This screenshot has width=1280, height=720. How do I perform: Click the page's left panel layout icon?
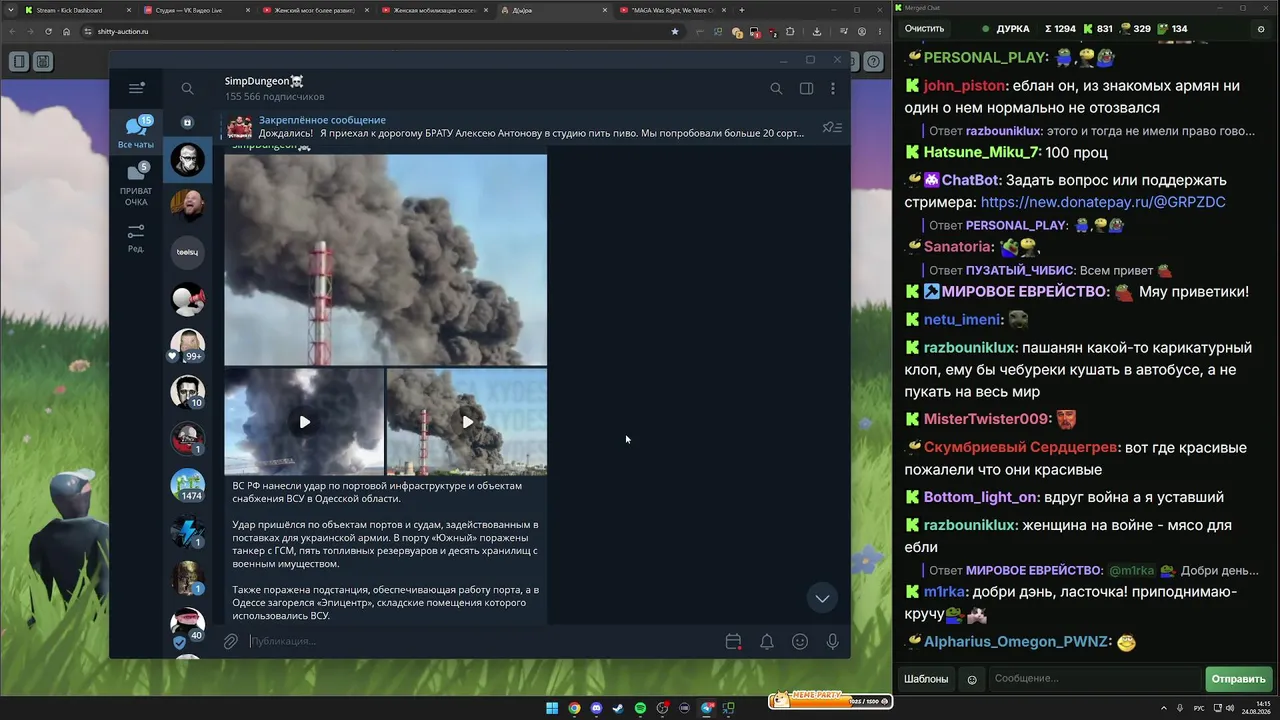(19, 62)
